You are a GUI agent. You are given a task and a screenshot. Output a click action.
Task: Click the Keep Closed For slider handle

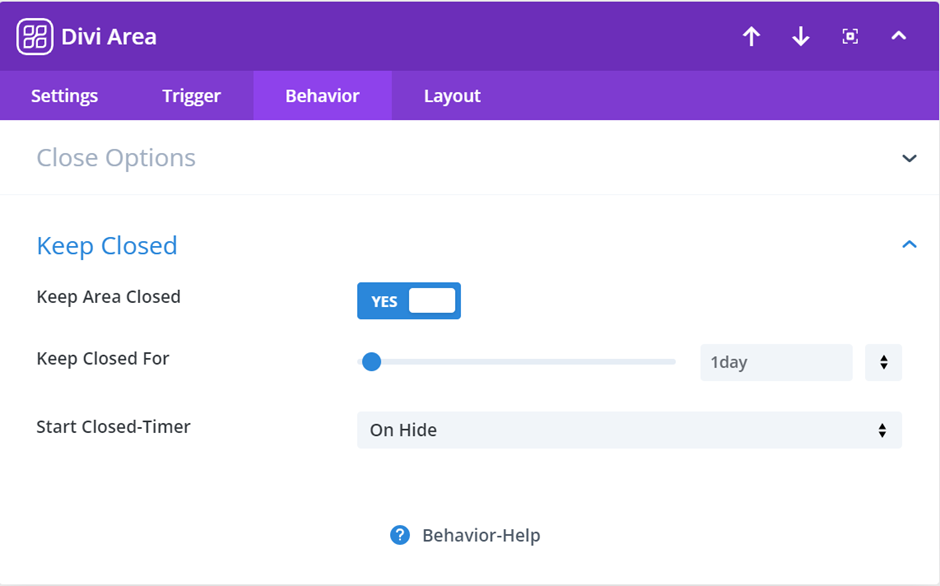(x=372, y=362)
